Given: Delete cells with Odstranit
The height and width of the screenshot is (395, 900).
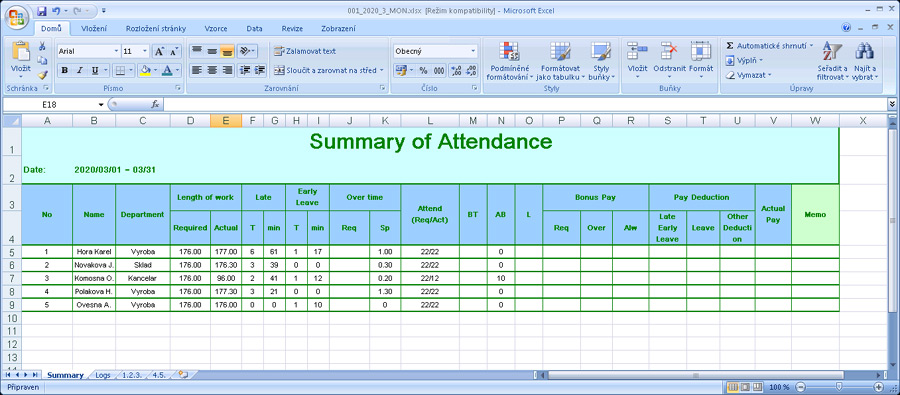Looking at the screenshot, I should [669, 60].
